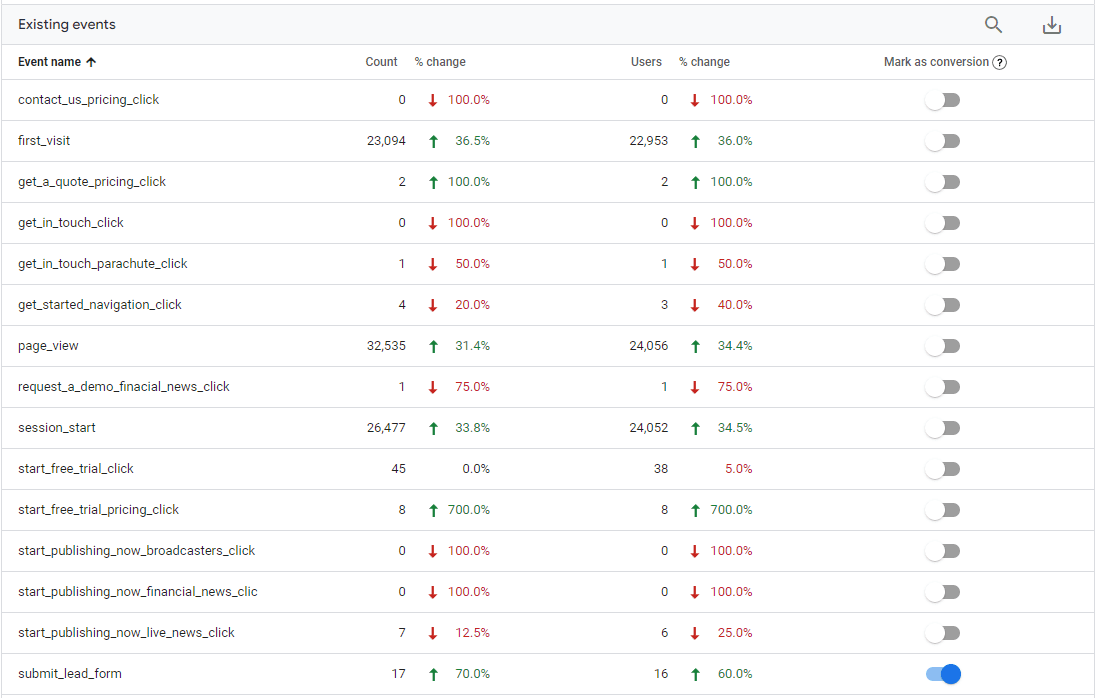Toggle conversion for session_start event

coord(943,428)
